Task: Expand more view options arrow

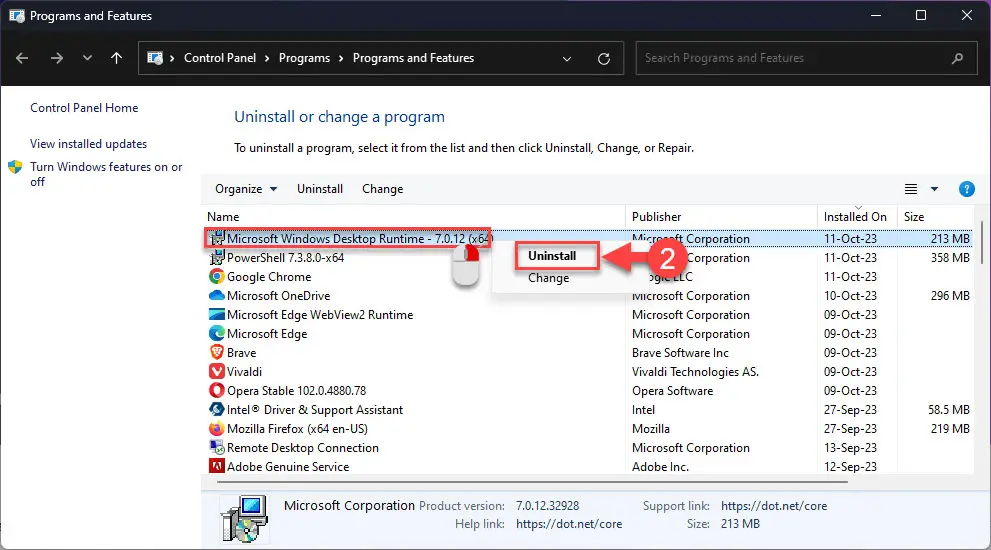Action: (x=934, y=189)
